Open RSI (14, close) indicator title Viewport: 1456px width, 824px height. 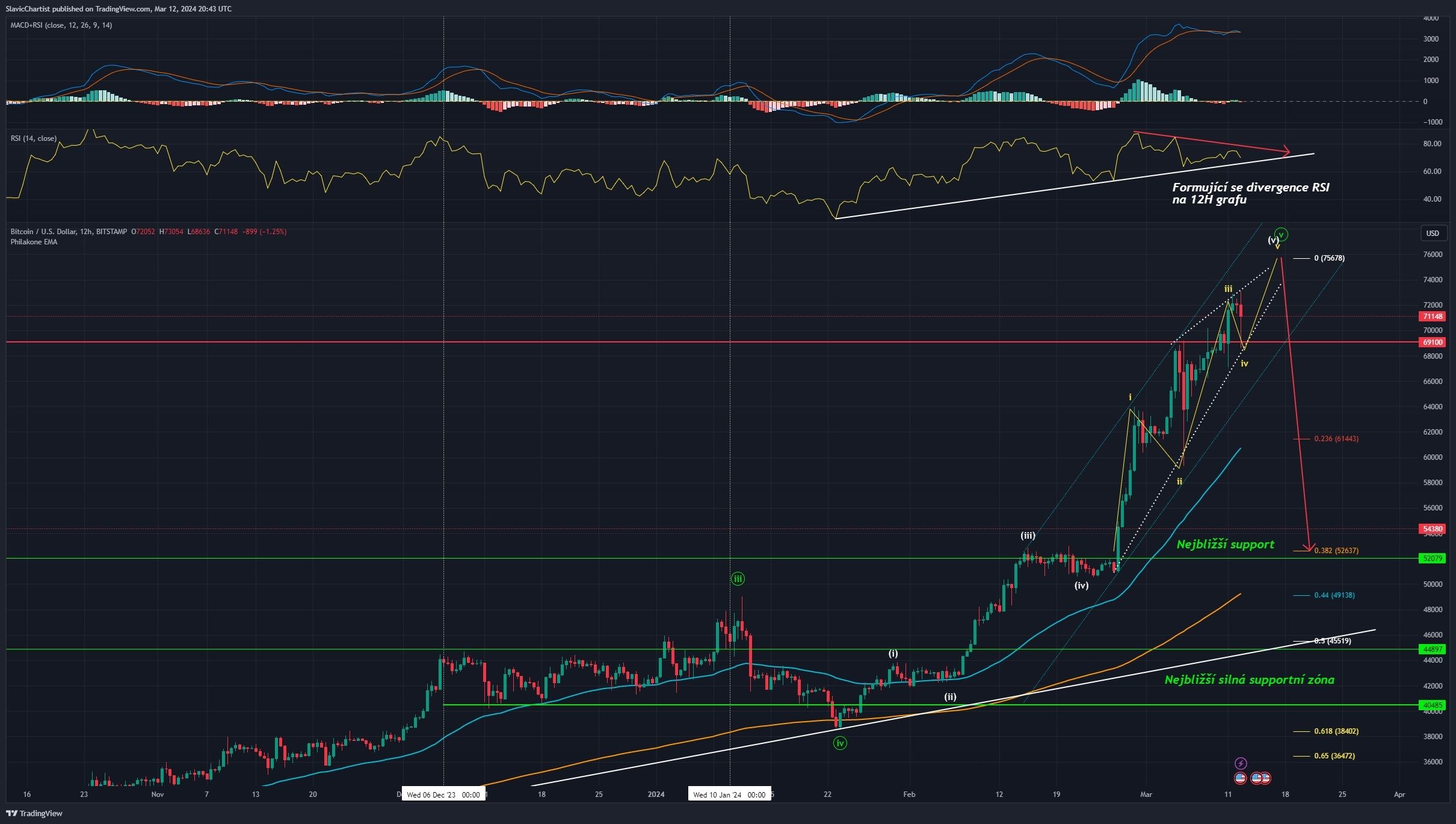tap(34, 138)
